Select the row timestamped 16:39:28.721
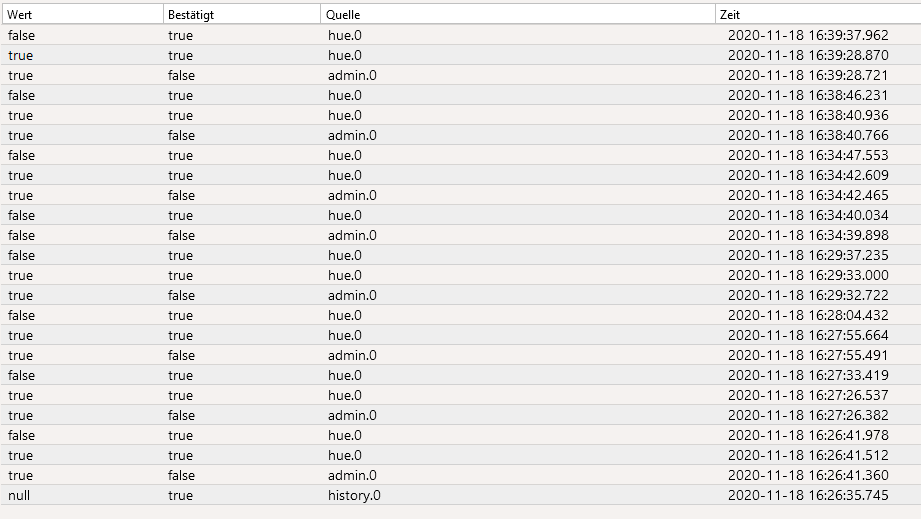921x519 pixels. (460, 75)
